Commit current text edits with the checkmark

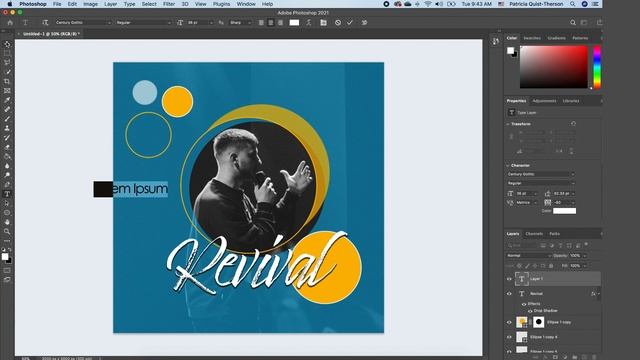coord(350,22)
